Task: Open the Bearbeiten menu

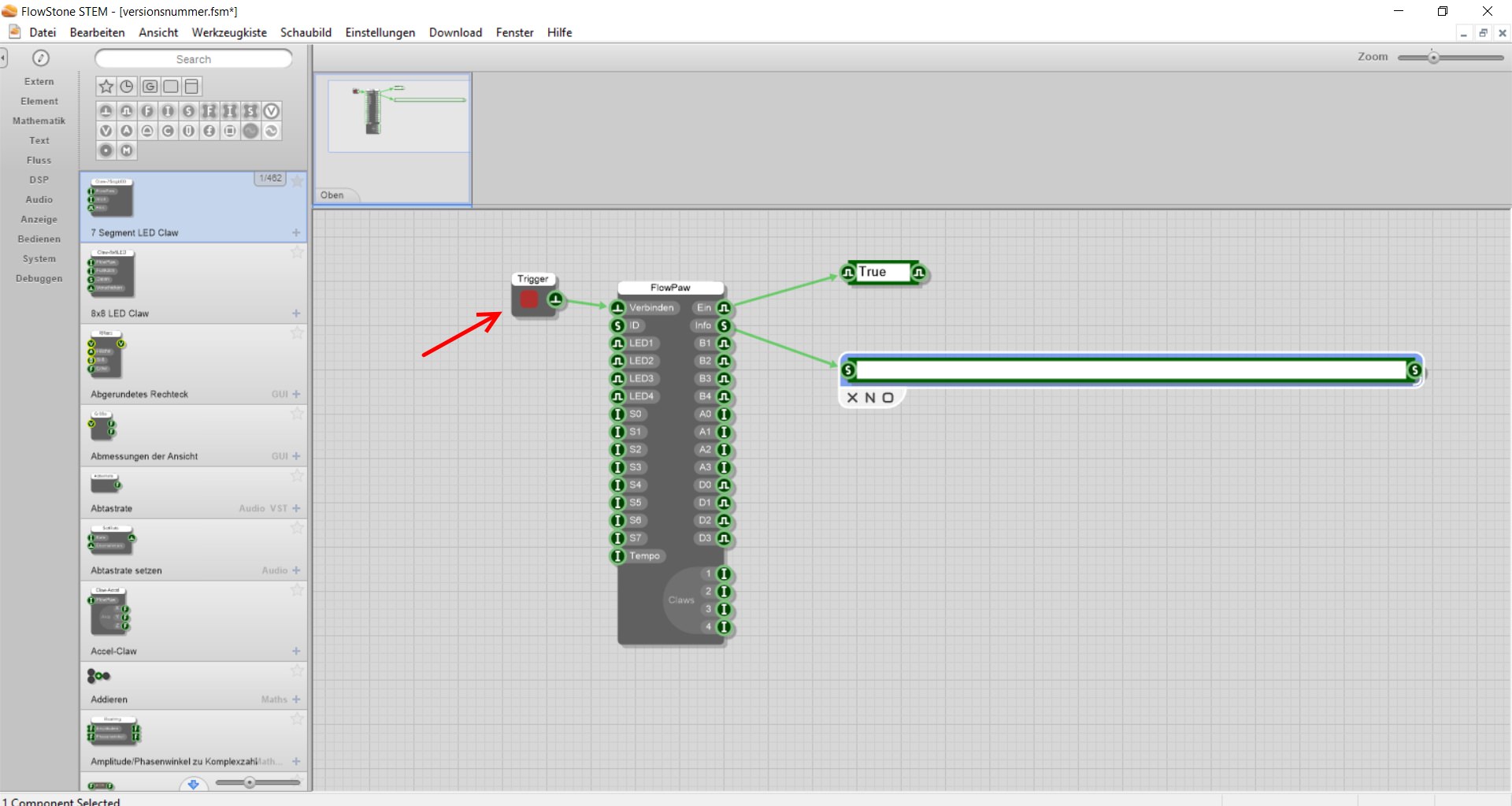Action: click(x=97, y=32)
